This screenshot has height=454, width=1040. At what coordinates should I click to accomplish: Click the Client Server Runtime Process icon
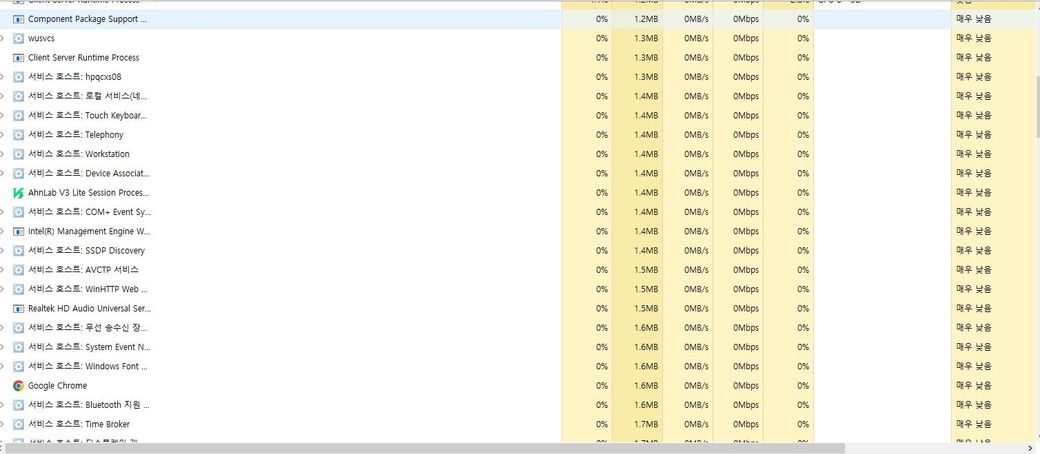tap(18, 58)
